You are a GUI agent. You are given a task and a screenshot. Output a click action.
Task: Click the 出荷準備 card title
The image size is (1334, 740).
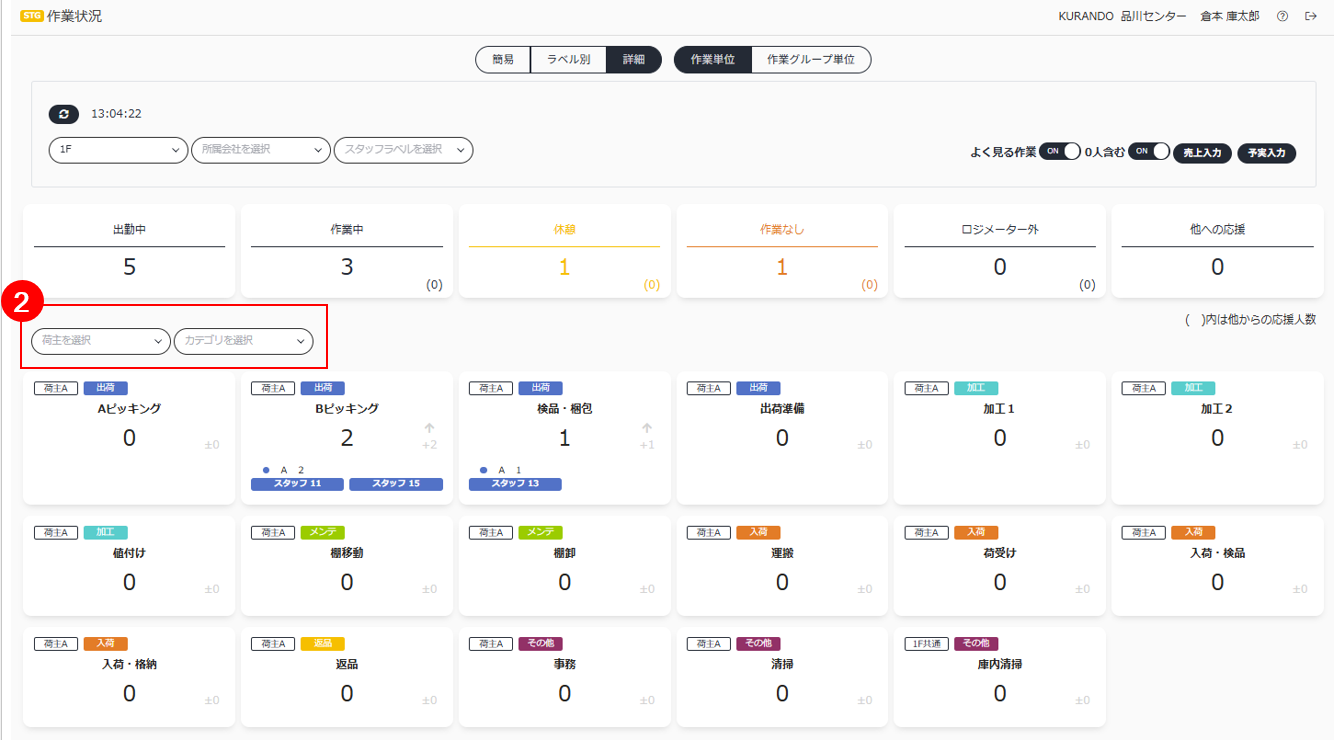coord(782,409)
